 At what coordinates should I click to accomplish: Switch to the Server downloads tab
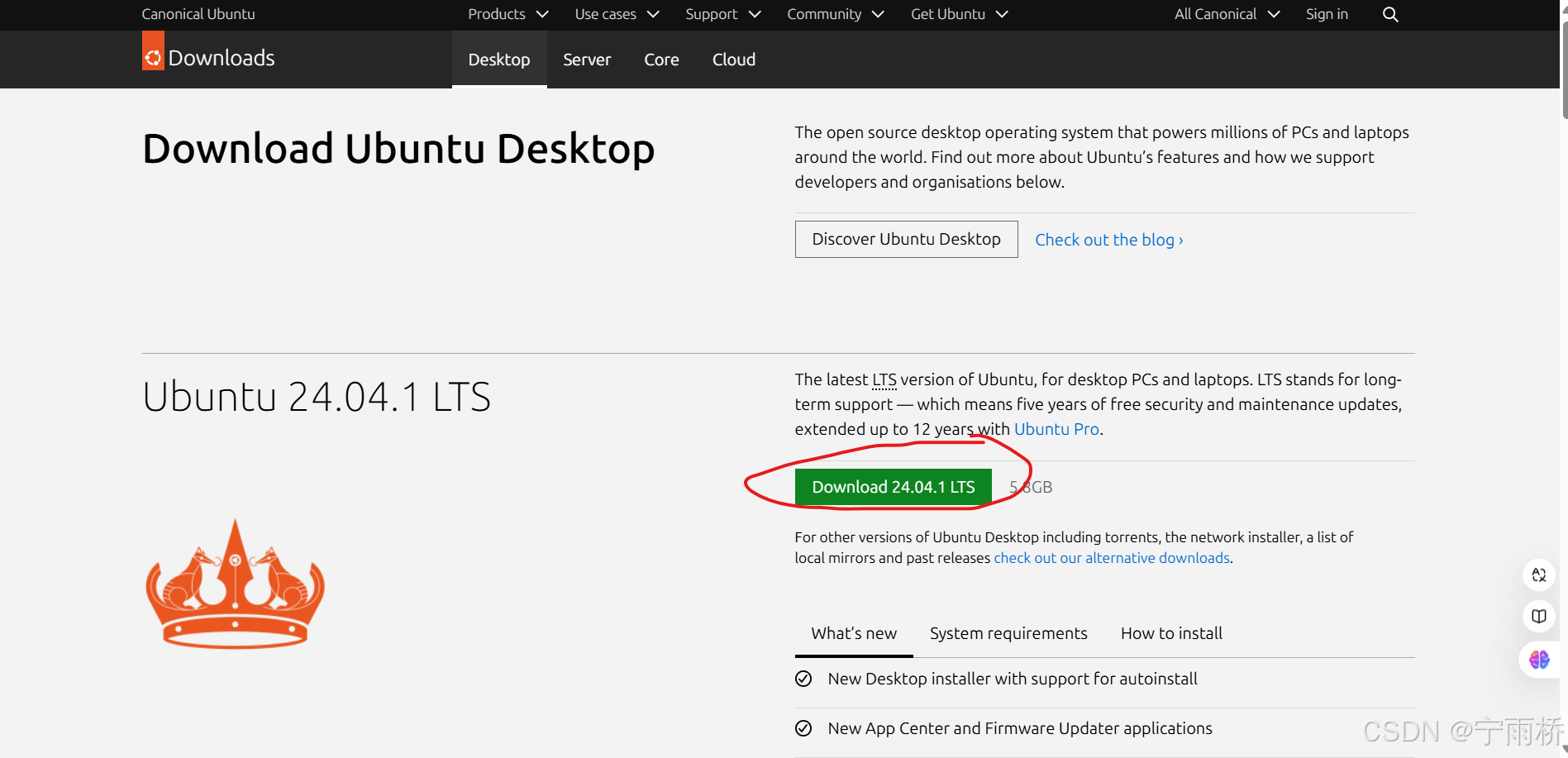[587, 60]
